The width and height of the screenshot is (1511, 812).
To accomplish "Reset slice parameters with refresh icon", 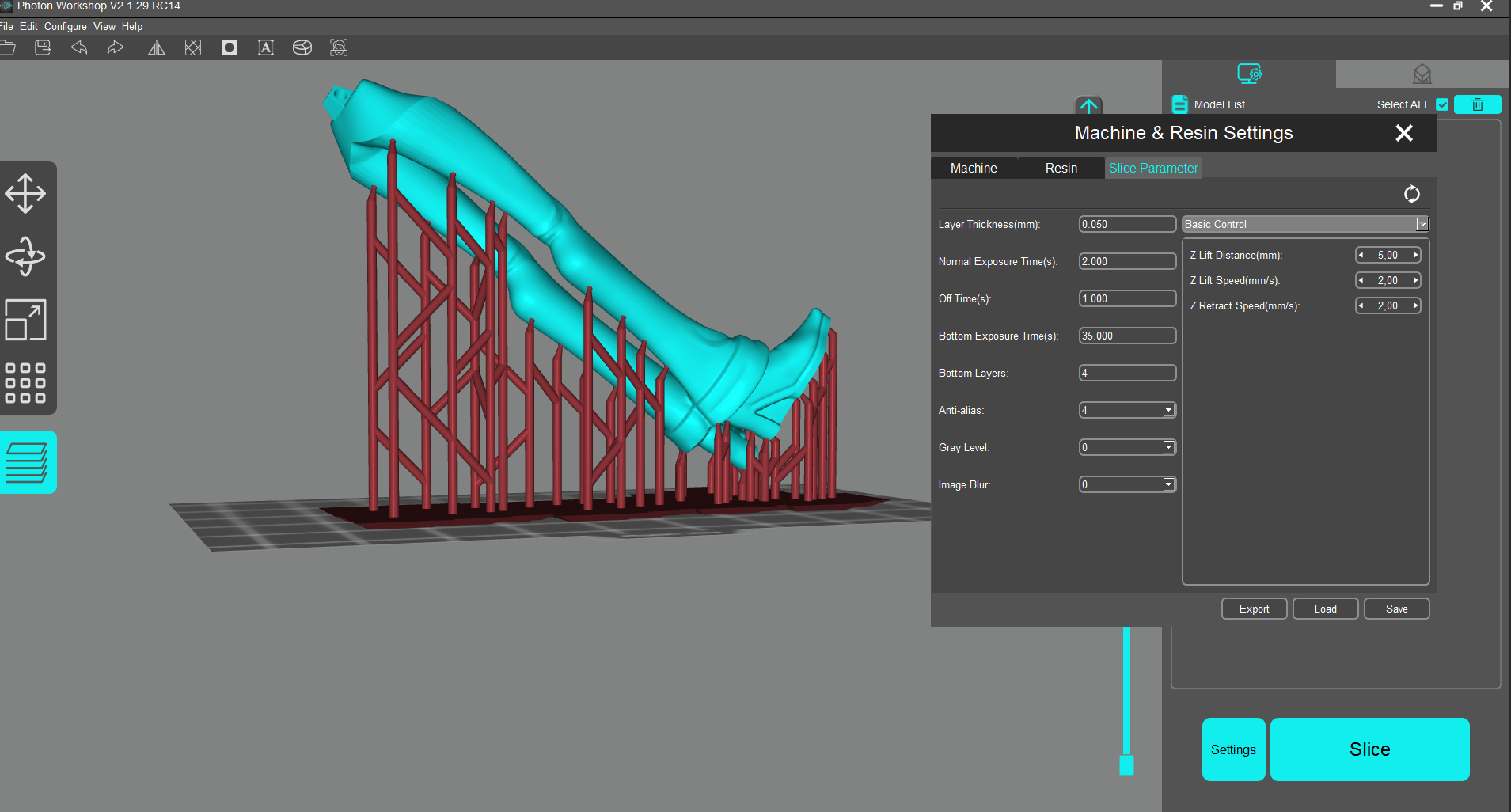I will click(1411, 194).
